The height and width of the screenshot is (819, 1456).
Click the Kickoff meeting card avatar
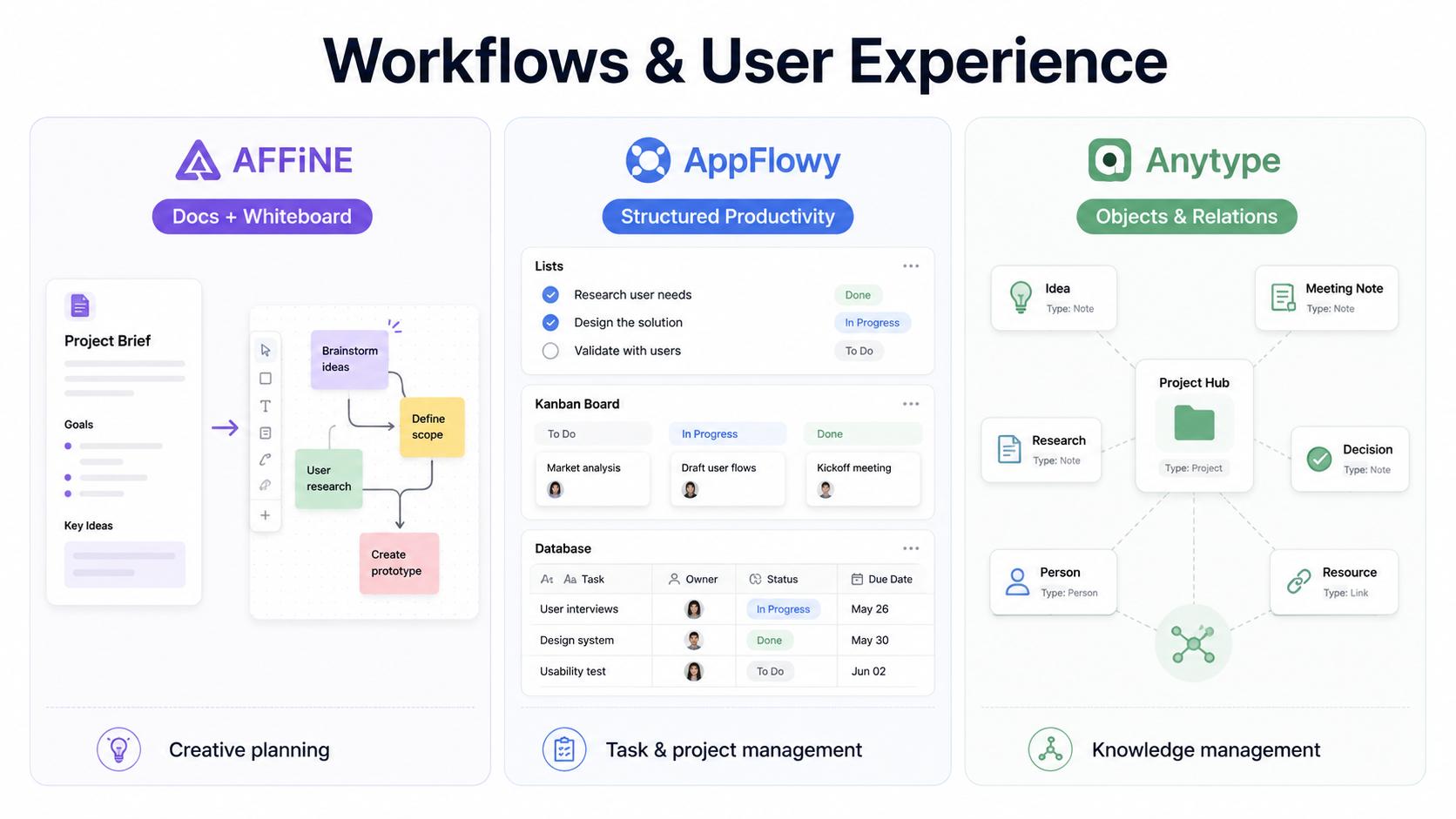coord(826,490)
